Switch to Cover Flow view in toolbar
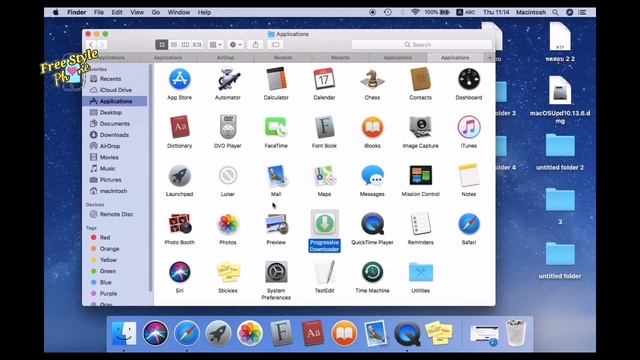The width and height of the screenshot is (640, 360). click(x=197, y=44)
